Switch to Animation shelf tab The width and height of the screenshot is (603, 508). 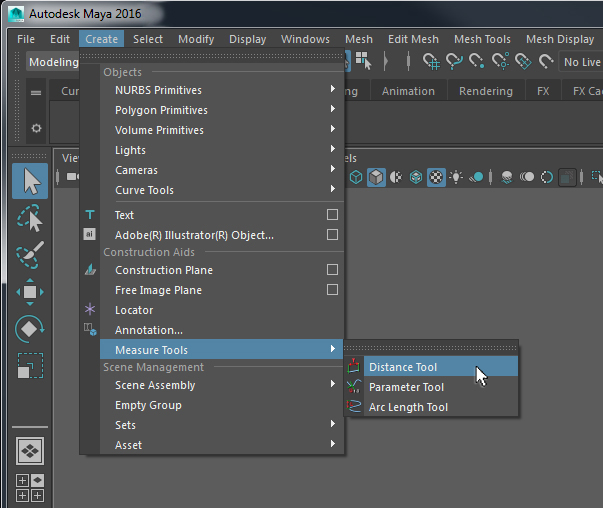pos(408,91)
